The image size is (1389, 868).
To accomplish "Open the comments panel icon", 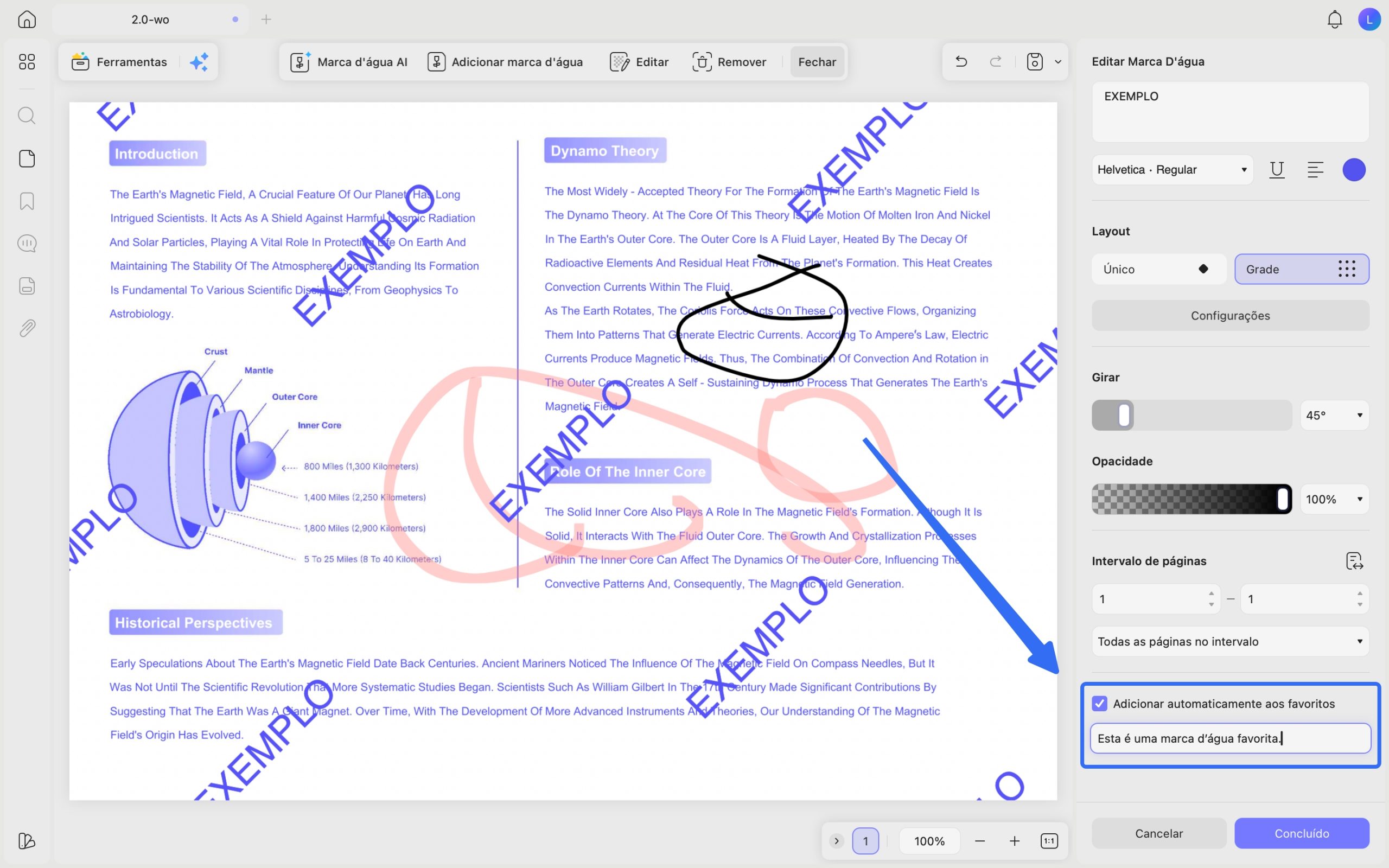I will (27, 244).
